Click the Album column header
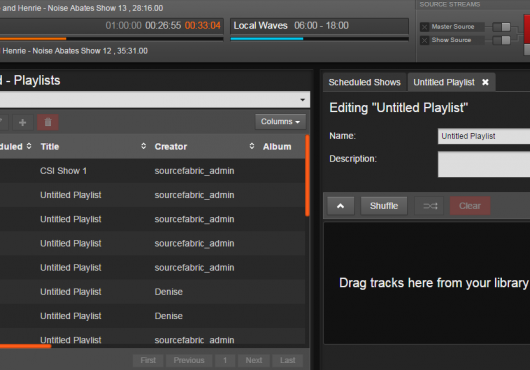The width and height of the screenshot is (530, 370). tap(277, 147)
